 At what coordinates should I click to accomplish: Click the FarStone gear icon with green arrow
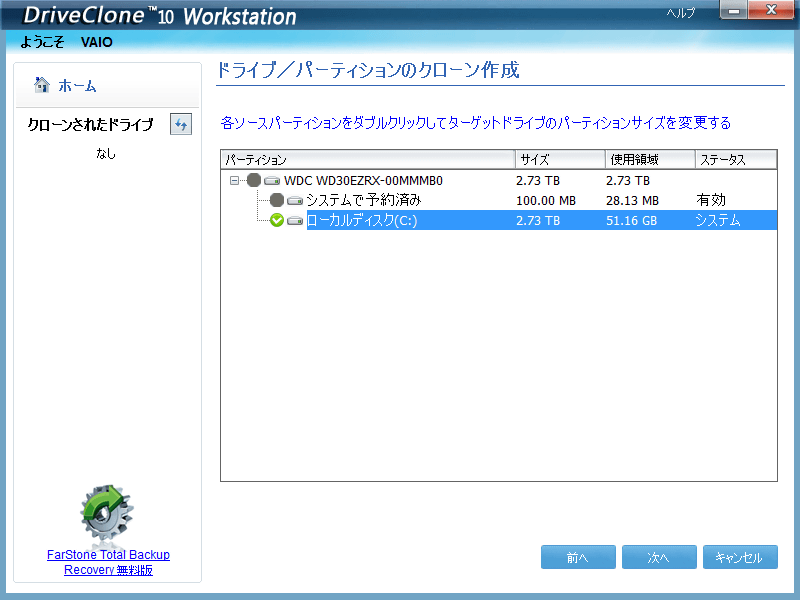coord(107,514)
